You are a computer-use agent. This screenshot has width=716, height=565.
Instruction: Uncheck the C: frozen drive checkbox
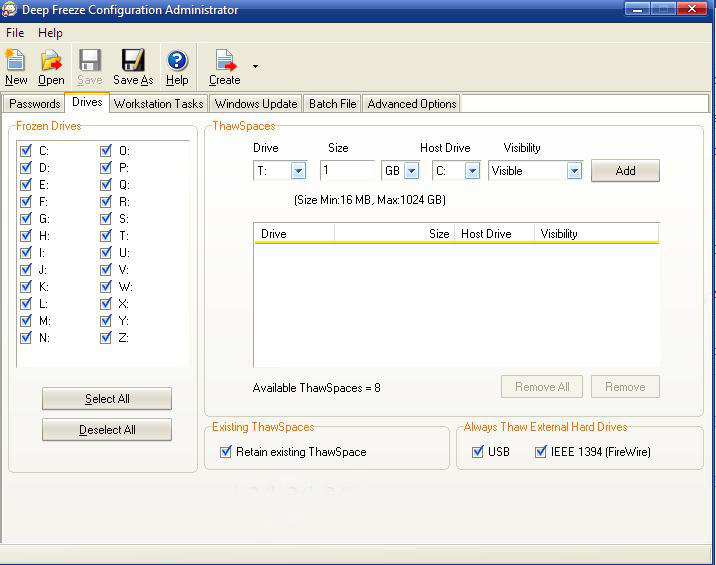(x=26, y=151)
